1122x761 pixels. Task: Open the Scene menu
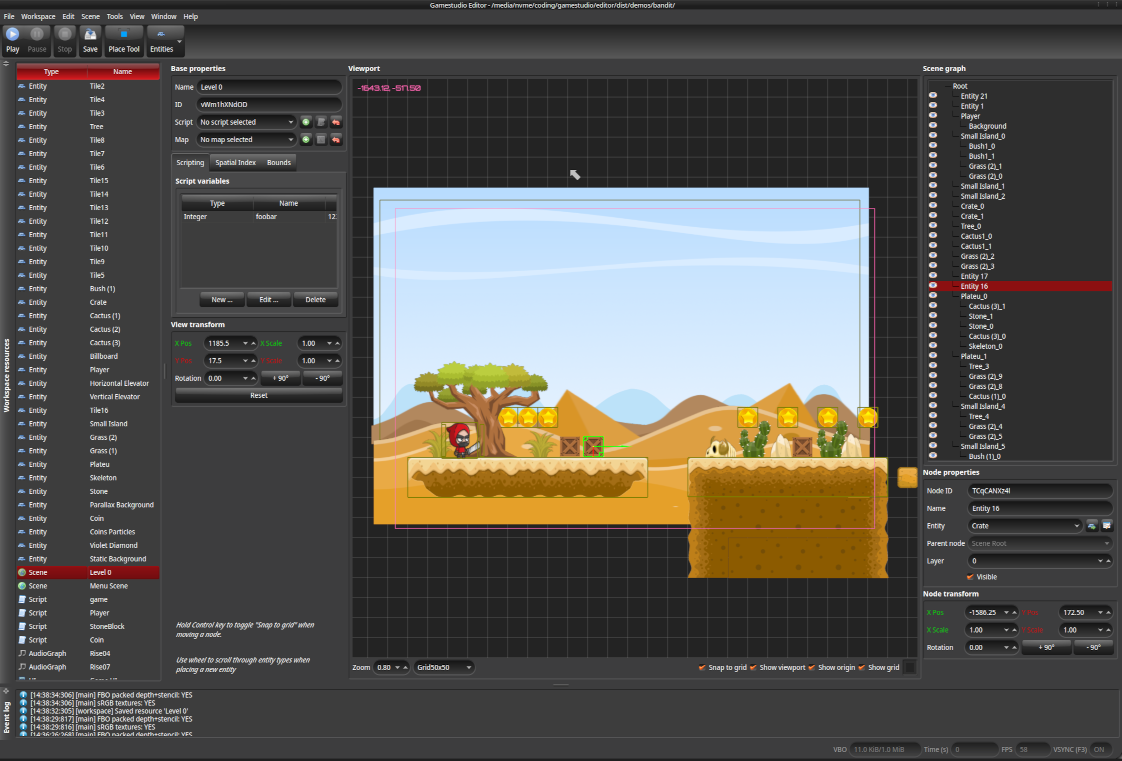point(90,16)
